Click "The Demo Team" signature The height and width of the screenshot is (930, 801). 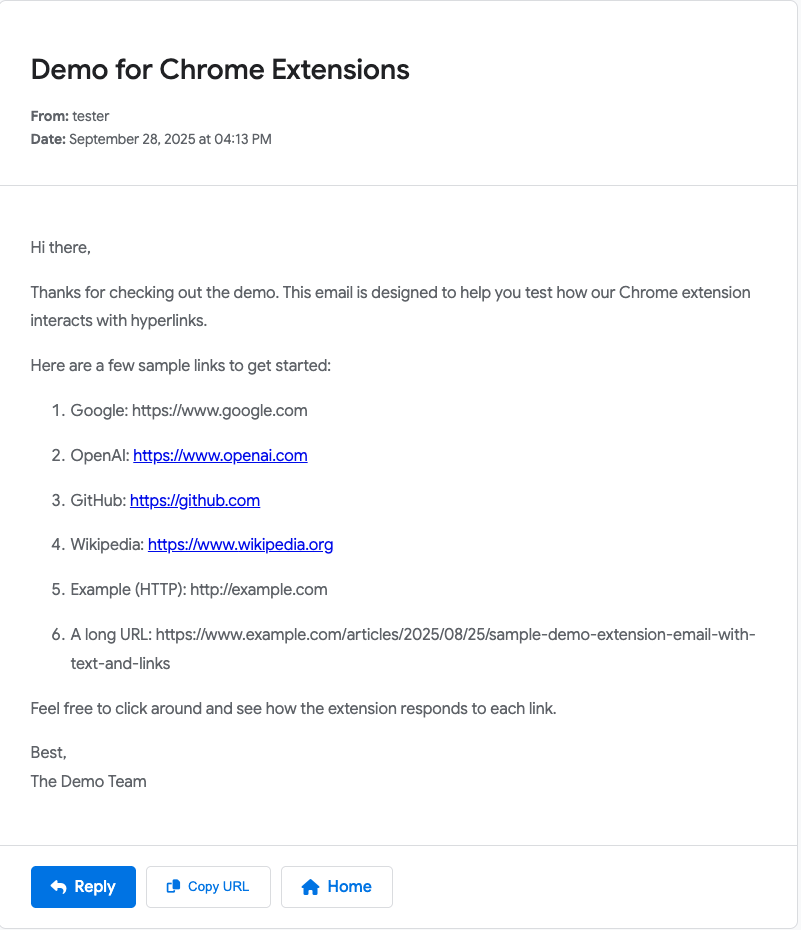click(x=88, y=782)
